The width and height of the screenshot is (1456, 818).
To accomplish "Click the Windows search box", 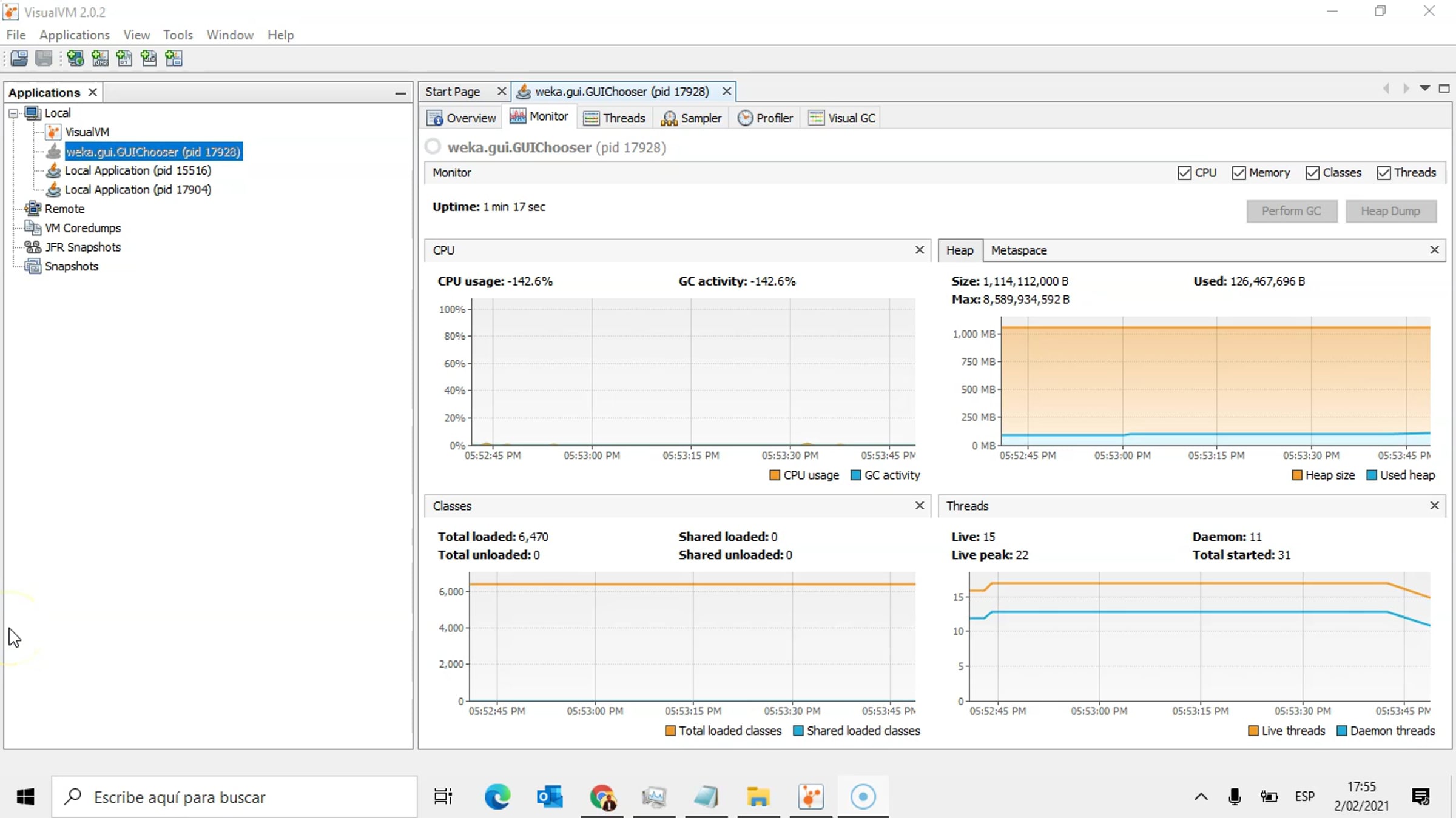I will [x=234, y=797].
